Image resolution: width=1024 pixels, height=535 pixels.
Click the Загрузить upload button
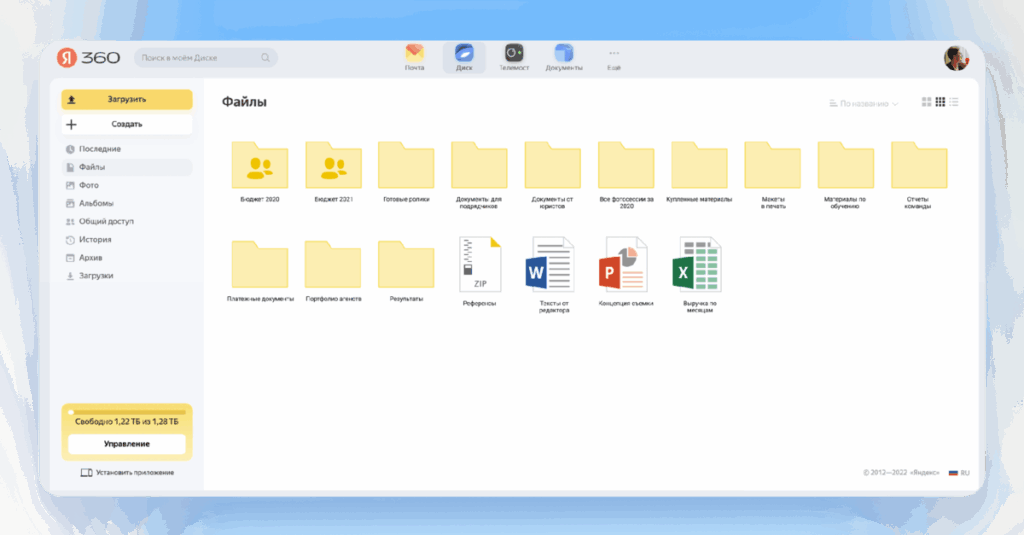point(126,100)
